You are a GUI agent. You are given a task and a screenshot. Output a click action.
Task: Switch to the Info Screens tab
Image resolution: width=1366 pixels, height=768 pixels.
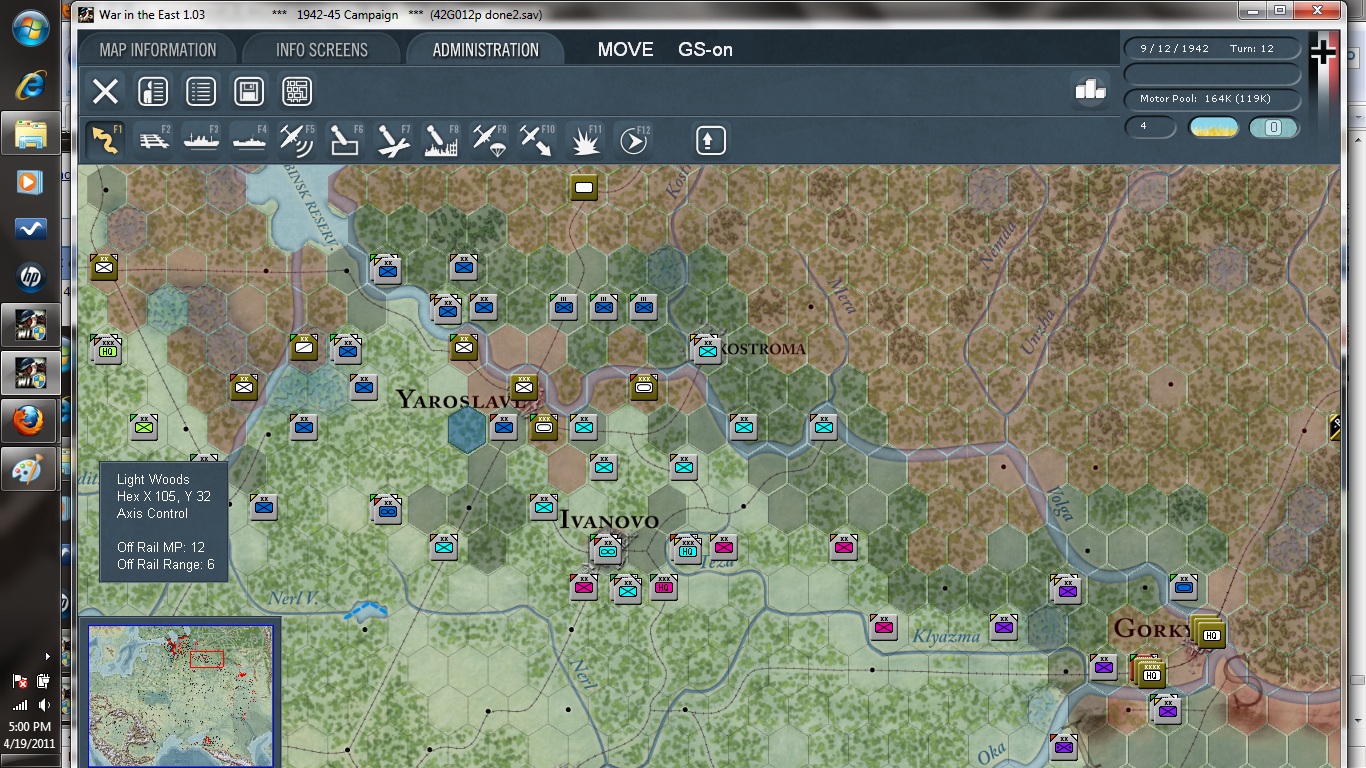[322, 50]
